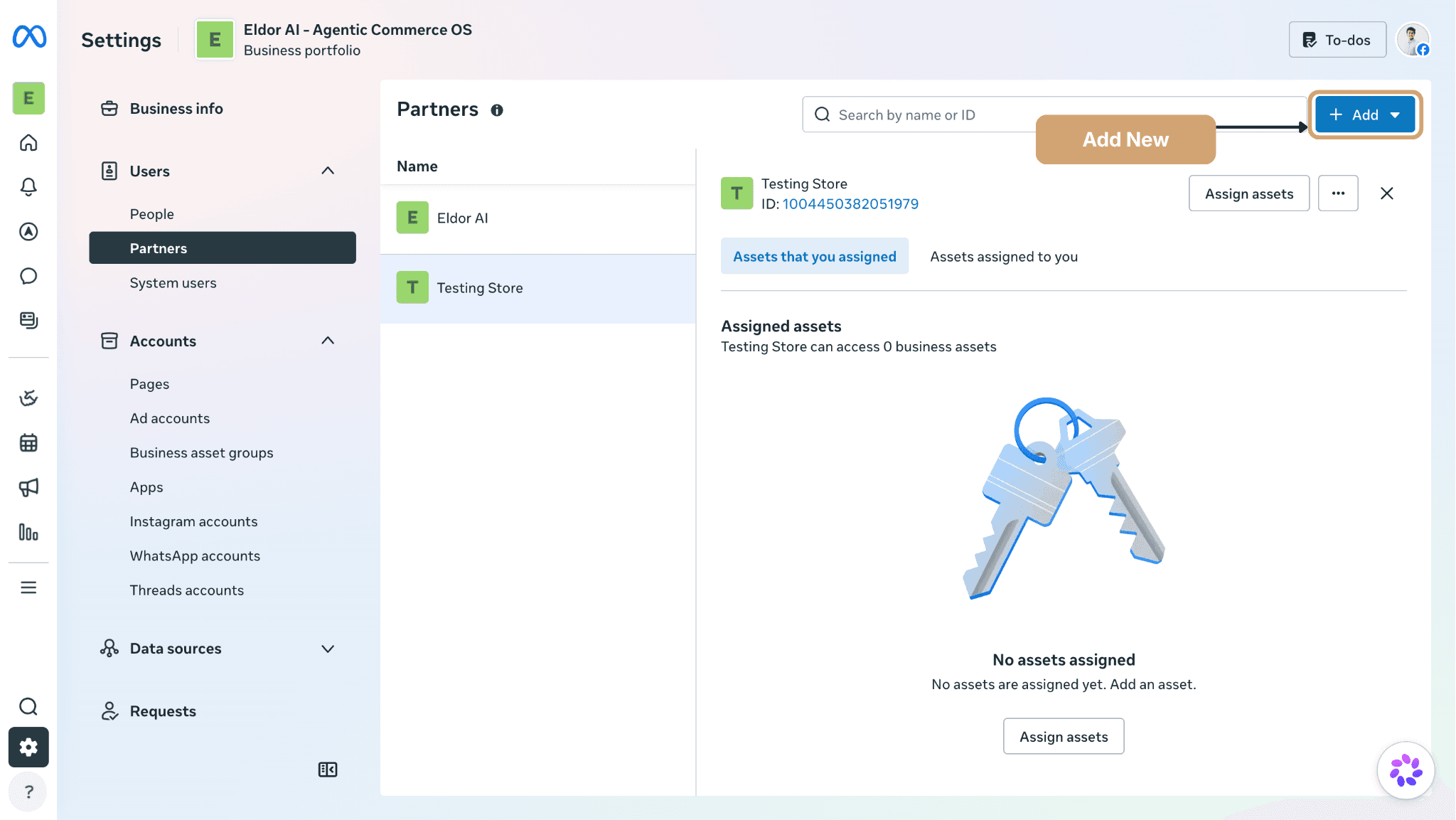Open the compass Ads Manager icon
1456x820 pixels.
pyautogui.click(x=28, y=231)
